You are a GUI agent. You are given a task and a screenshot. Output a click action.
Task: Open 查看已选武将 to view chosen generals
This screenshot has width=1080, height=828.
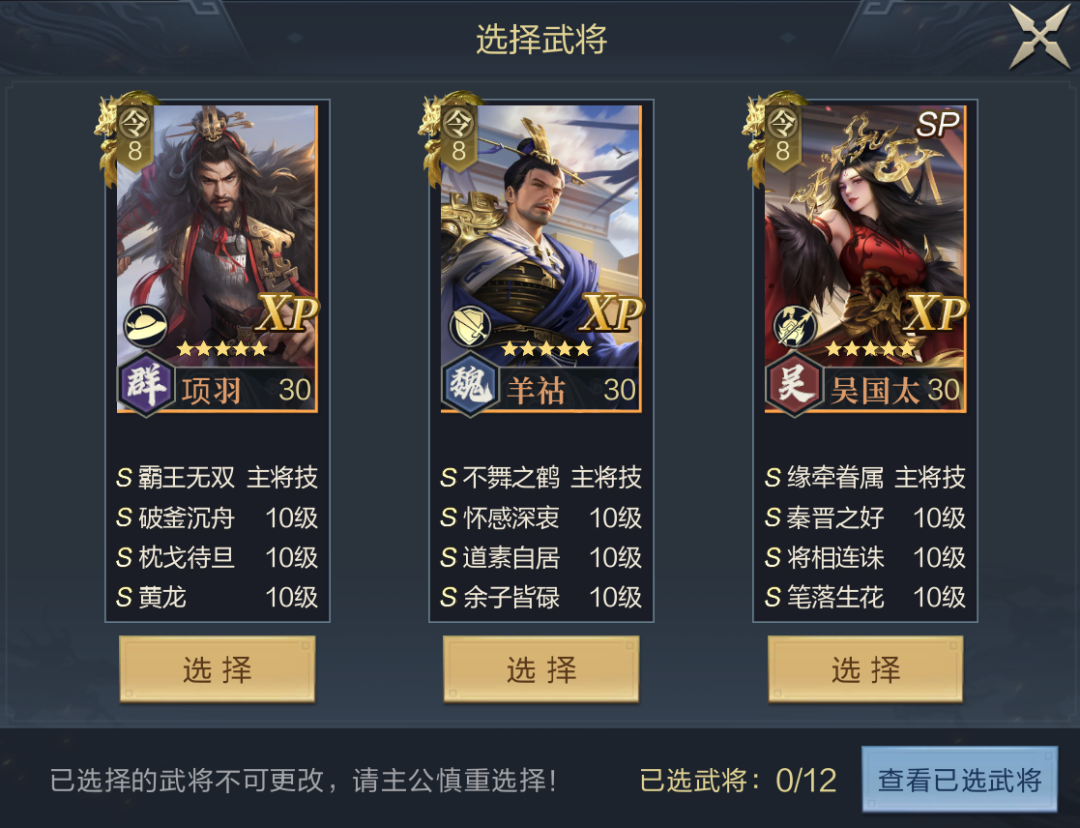coord(959,780)
